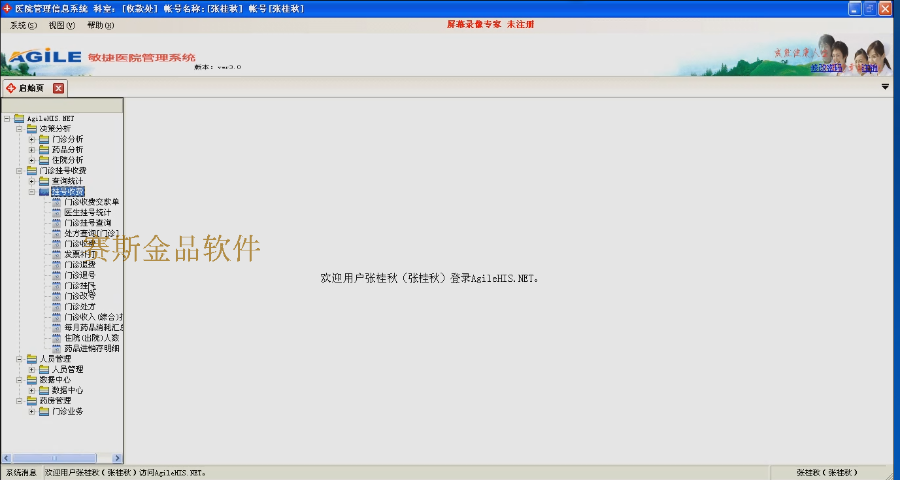
Task: Open the 发票补打 item icon
Action: click(56, 254)
